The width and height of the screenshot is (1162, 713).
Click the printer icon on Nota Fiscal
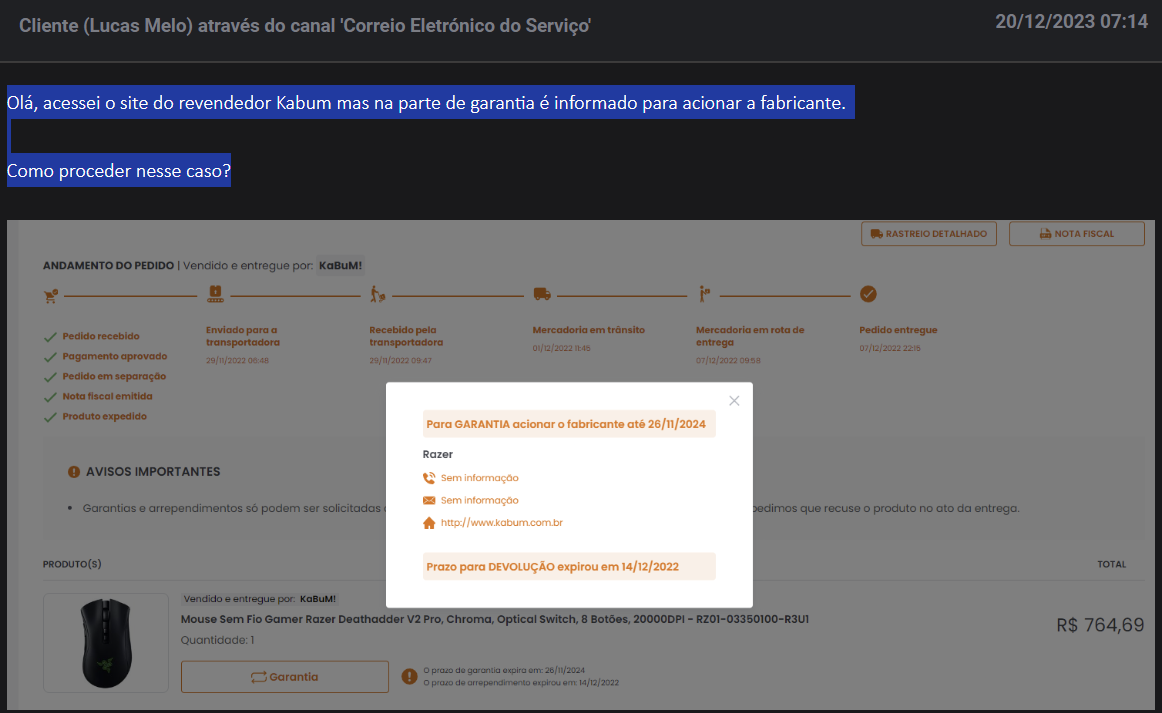[1045, 233]
